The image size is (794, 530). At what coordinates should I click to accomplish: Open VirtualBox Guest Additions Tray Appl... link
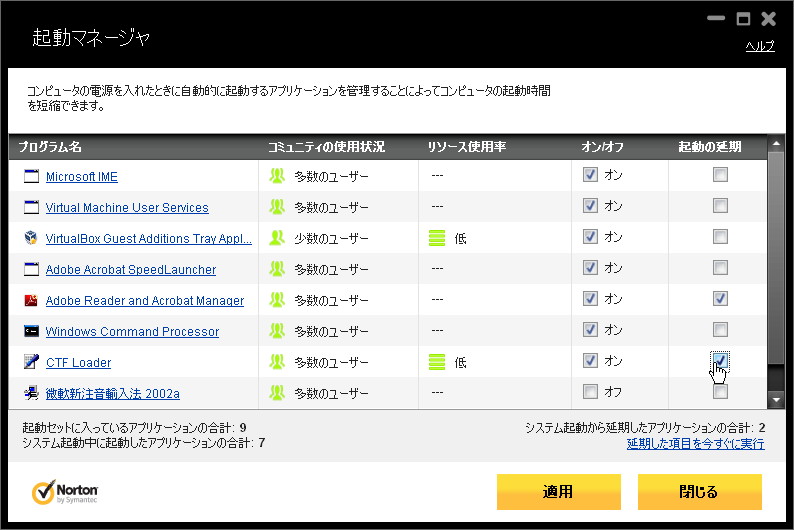pyautogui.click(x=148, y=238)
